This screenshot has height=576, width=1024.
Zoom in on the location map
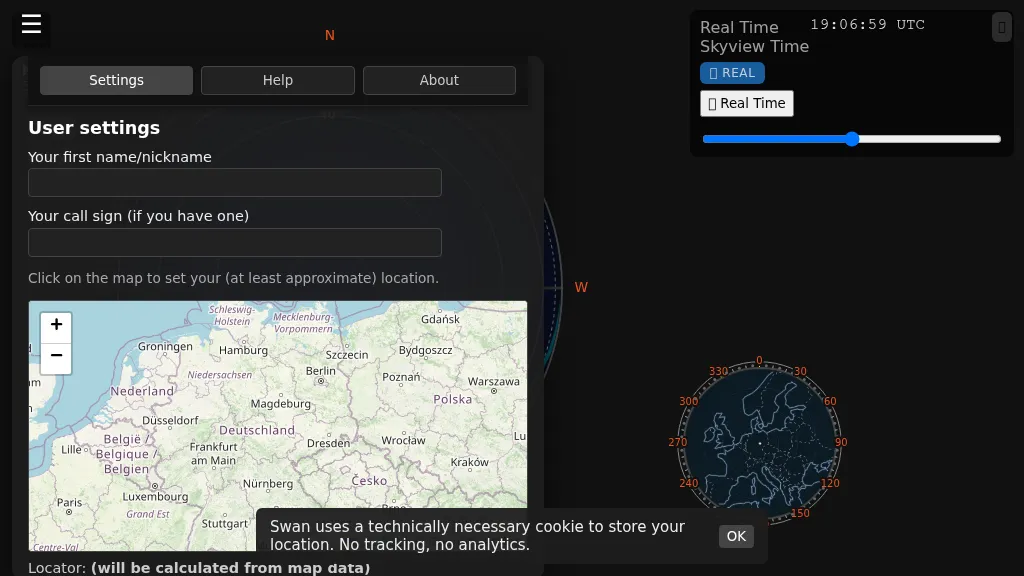[x=56, y=325]
